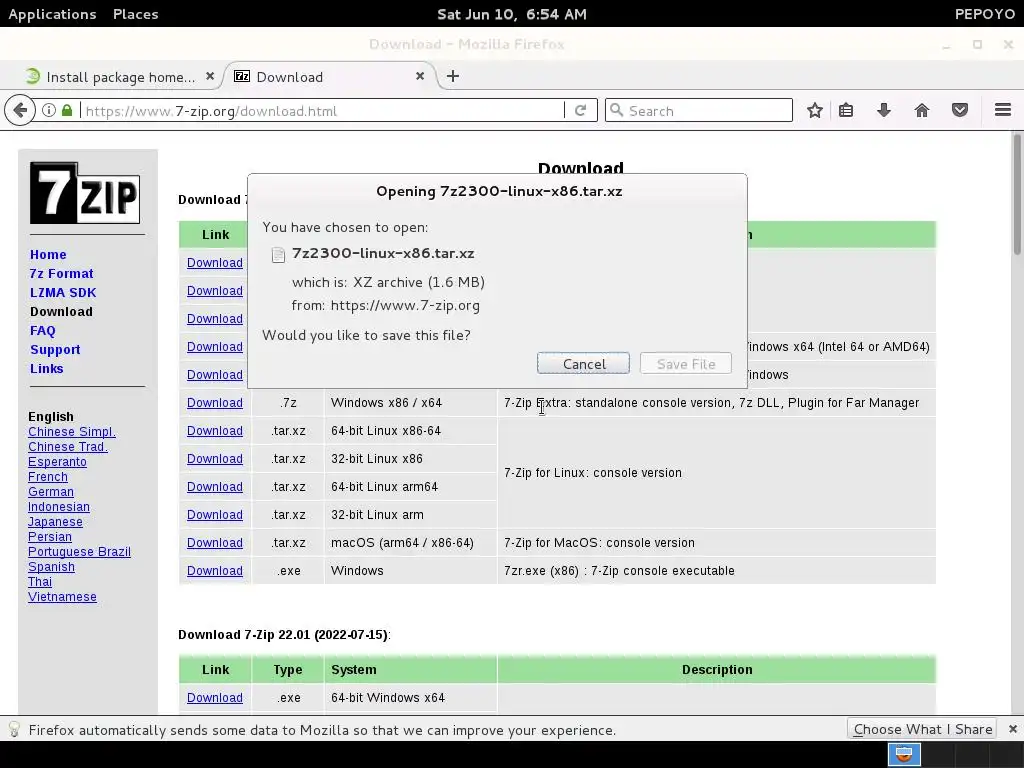The width and height of the screenshot is (1024, 768).
Task: Open the FAQ sidebar link
Action: (x=42, y=330)
